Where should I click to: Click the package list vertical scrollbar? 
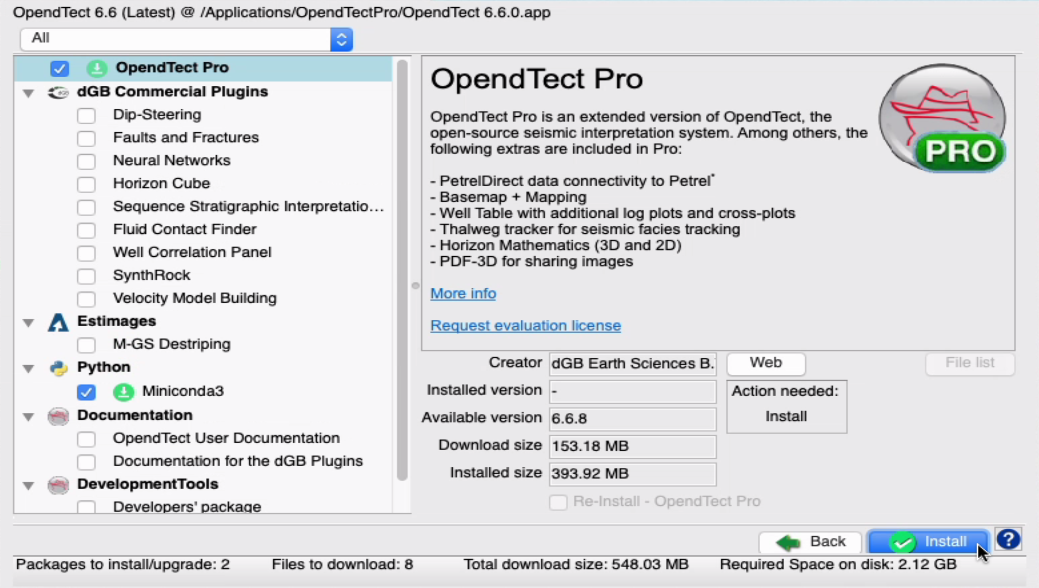point(402,270)
